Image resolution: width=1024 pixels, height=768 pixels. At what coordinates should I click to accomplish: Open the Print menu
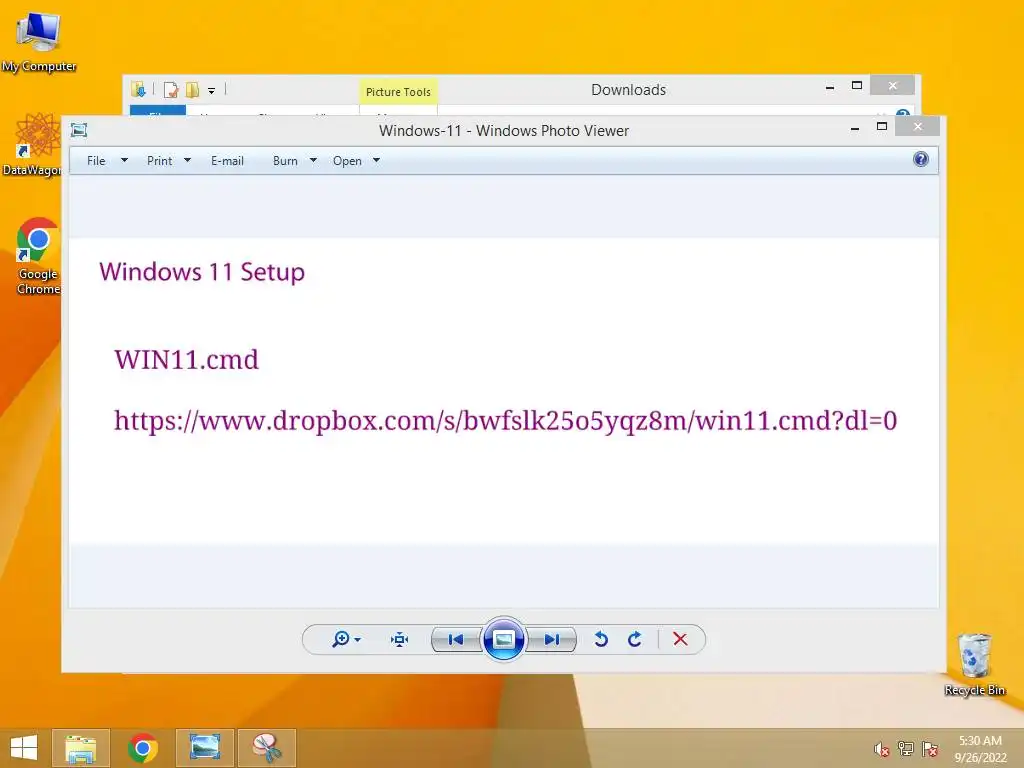click(x=159, y=161)
